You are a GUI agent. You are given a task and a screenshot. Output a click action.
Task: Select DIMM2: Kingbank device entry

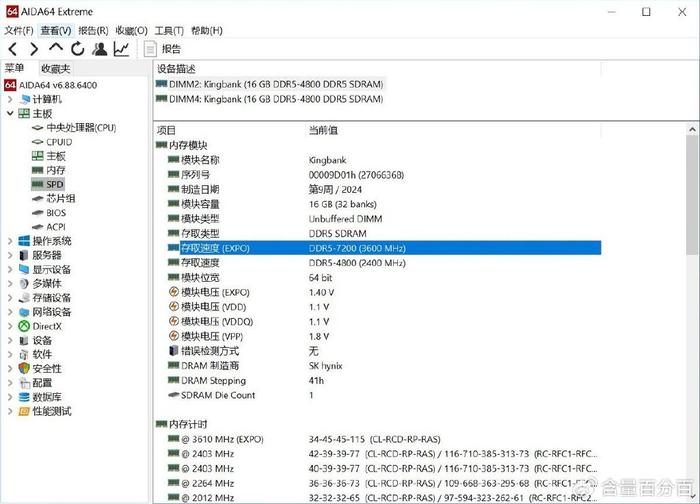[270, 84]
